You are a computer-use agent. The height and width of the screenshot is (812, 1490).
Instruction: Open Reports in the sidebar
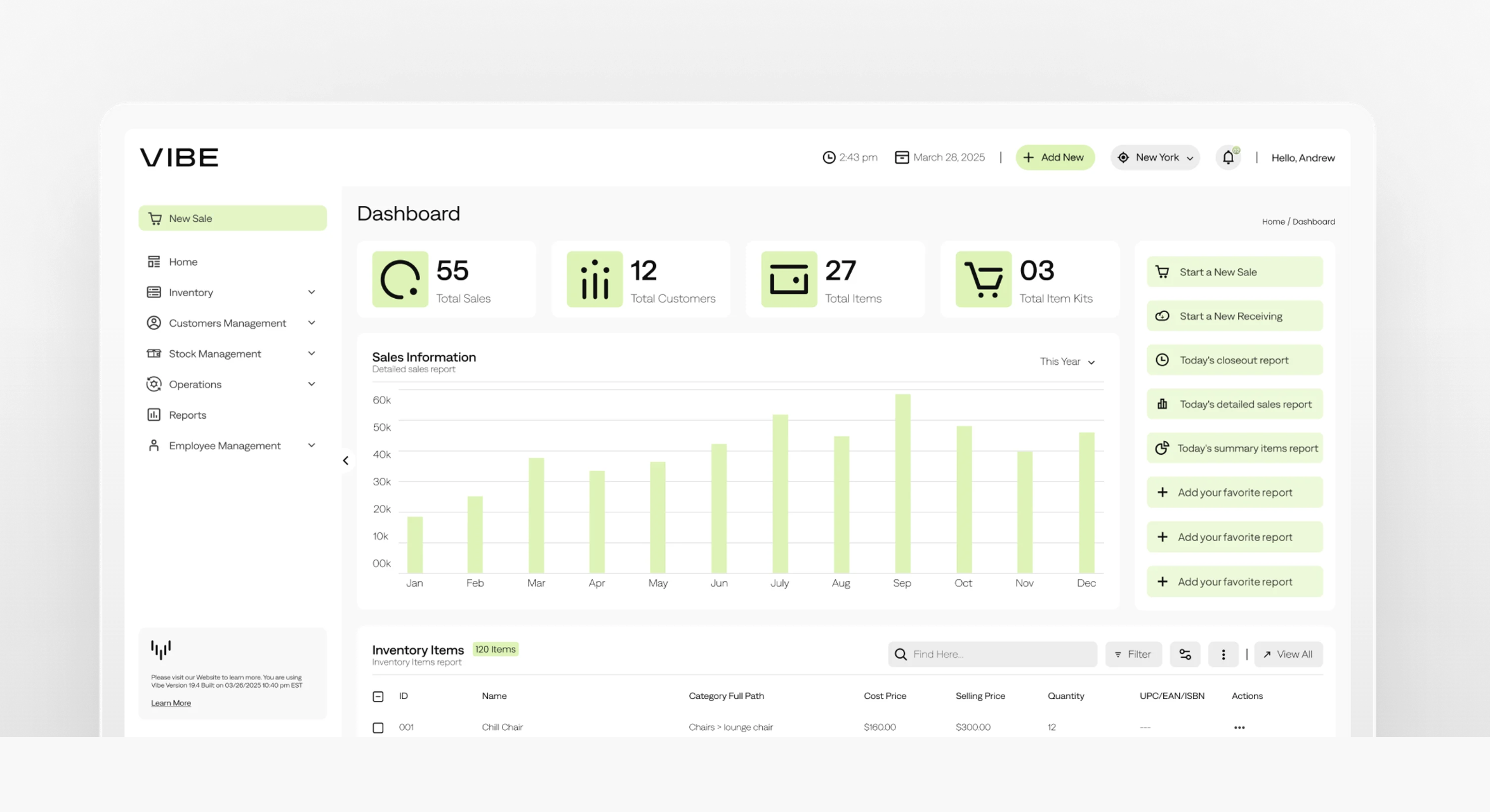click(x=187, y=415)
